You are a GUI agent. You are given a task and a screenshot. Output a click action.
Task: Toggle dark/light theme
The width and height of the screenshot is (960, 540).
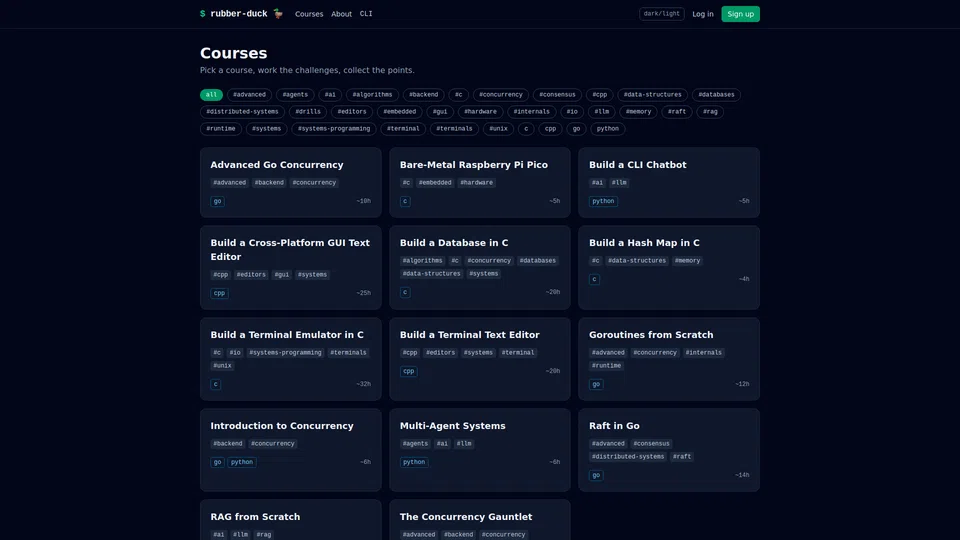pyautogui.click(x=661, y=13)
